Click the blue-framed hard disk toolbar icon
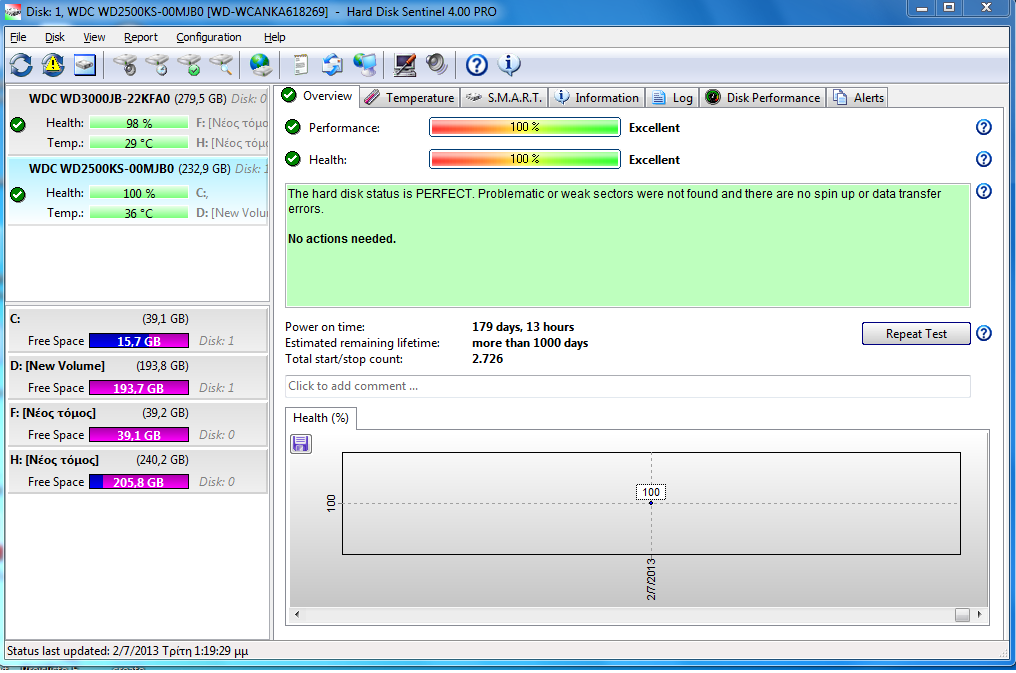Image resolution: width=1016 pixels, height=673 pixels. [x=85, y=65]
